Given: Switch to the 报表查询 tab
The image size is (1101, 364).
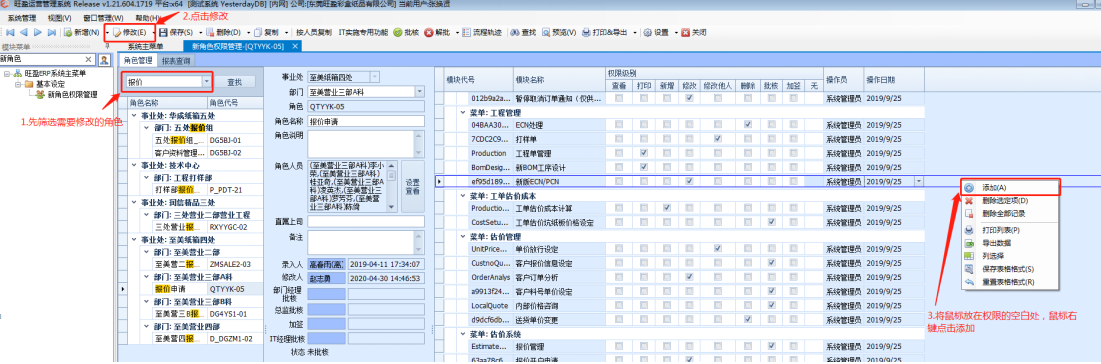Looking at the screenshot, I should click(x=176, y=61).
